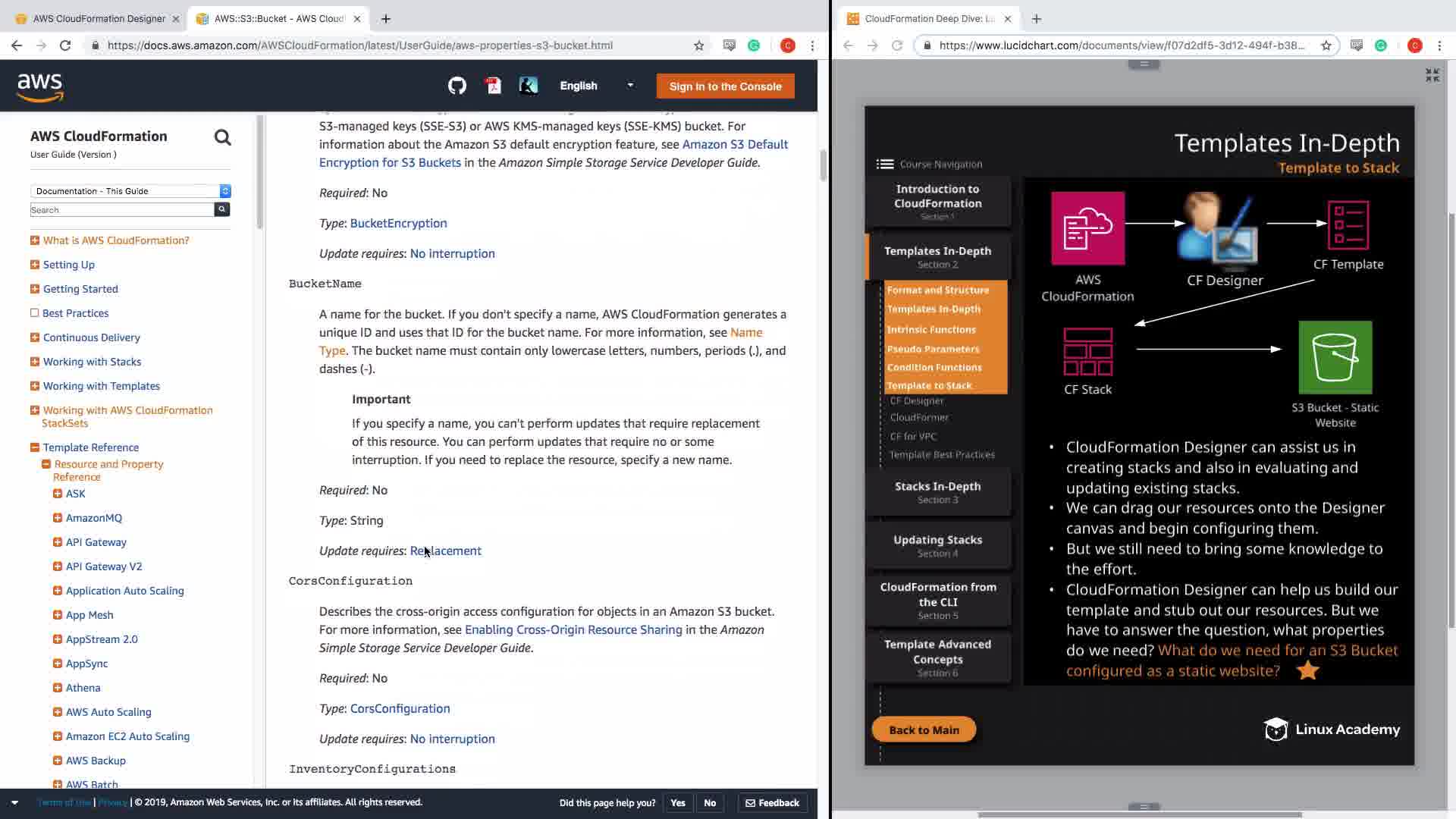Image resolution: width=1456 pixels, height=819 pixels.
Task: Reload the AWS documentation page
Action: pyautogui.click(x=65, y=45)
